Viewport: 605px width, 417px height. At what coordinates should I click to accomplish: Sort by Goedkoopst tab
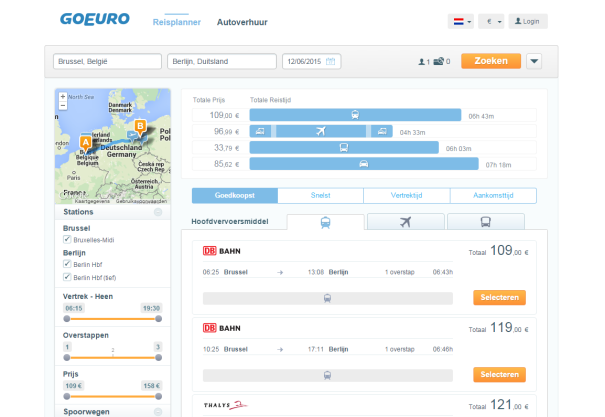[235, 196]
